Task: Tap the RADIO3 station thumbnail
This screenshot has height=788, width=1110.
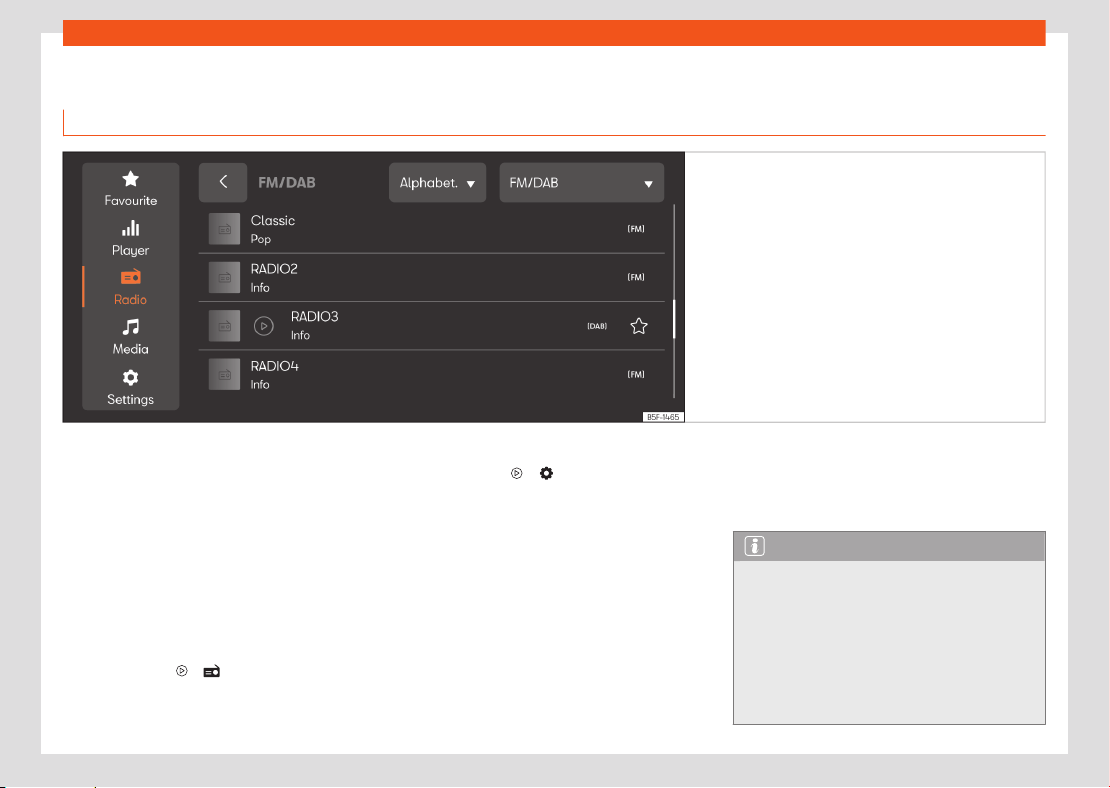Action: 224,326
